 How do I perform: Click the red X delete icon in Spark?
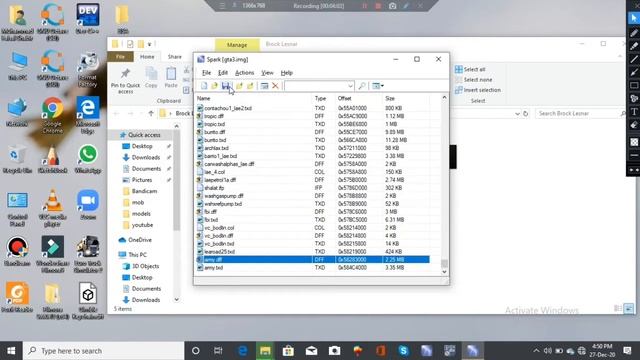pos(275,86)
